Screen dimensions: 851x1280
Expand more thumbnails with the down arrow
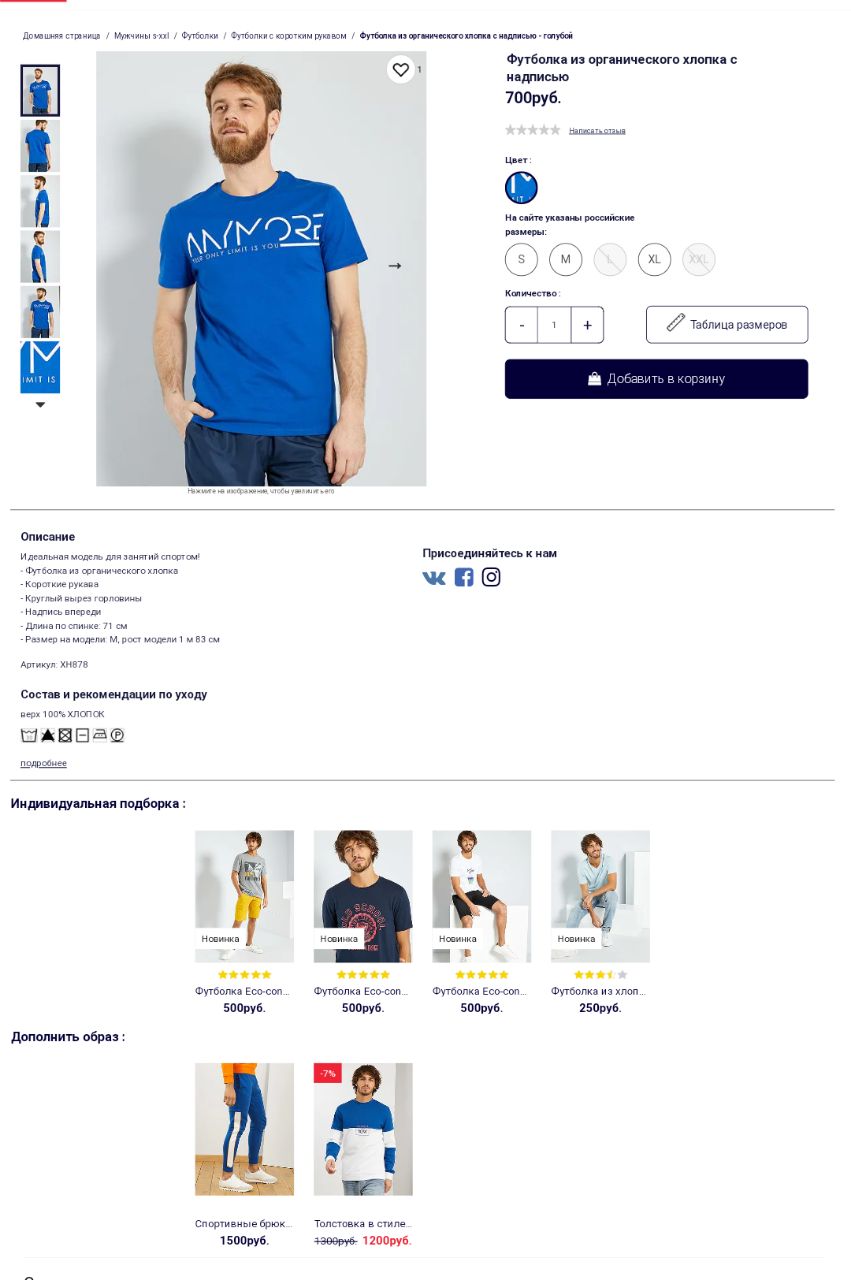click(40, 405)
